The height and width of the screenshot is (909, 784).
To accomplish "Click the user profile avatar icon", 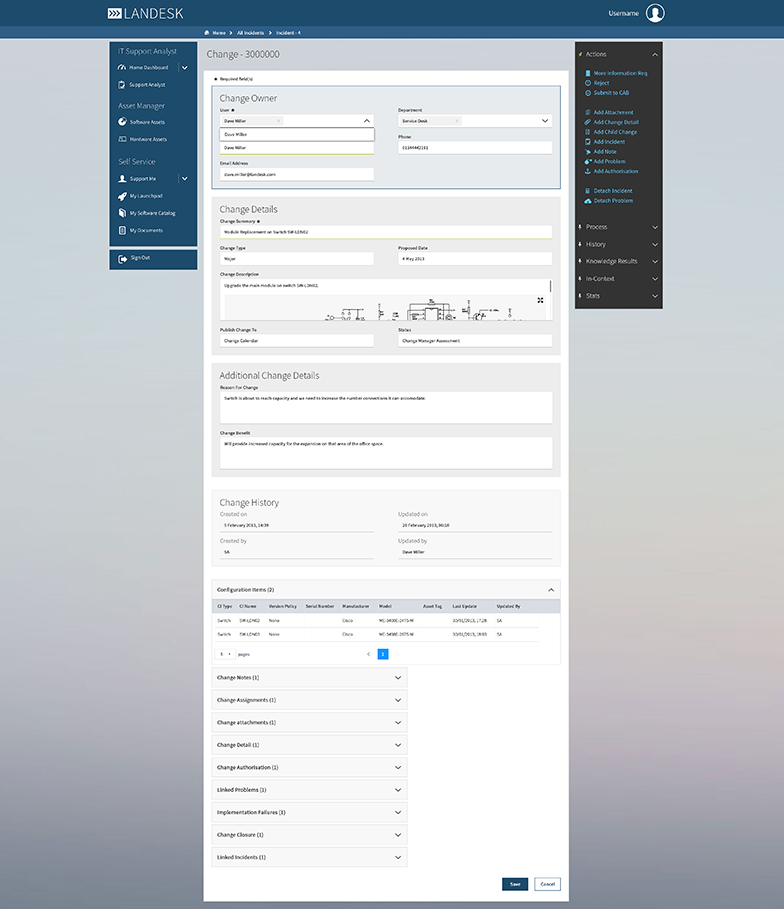I will tap(655, 13).
